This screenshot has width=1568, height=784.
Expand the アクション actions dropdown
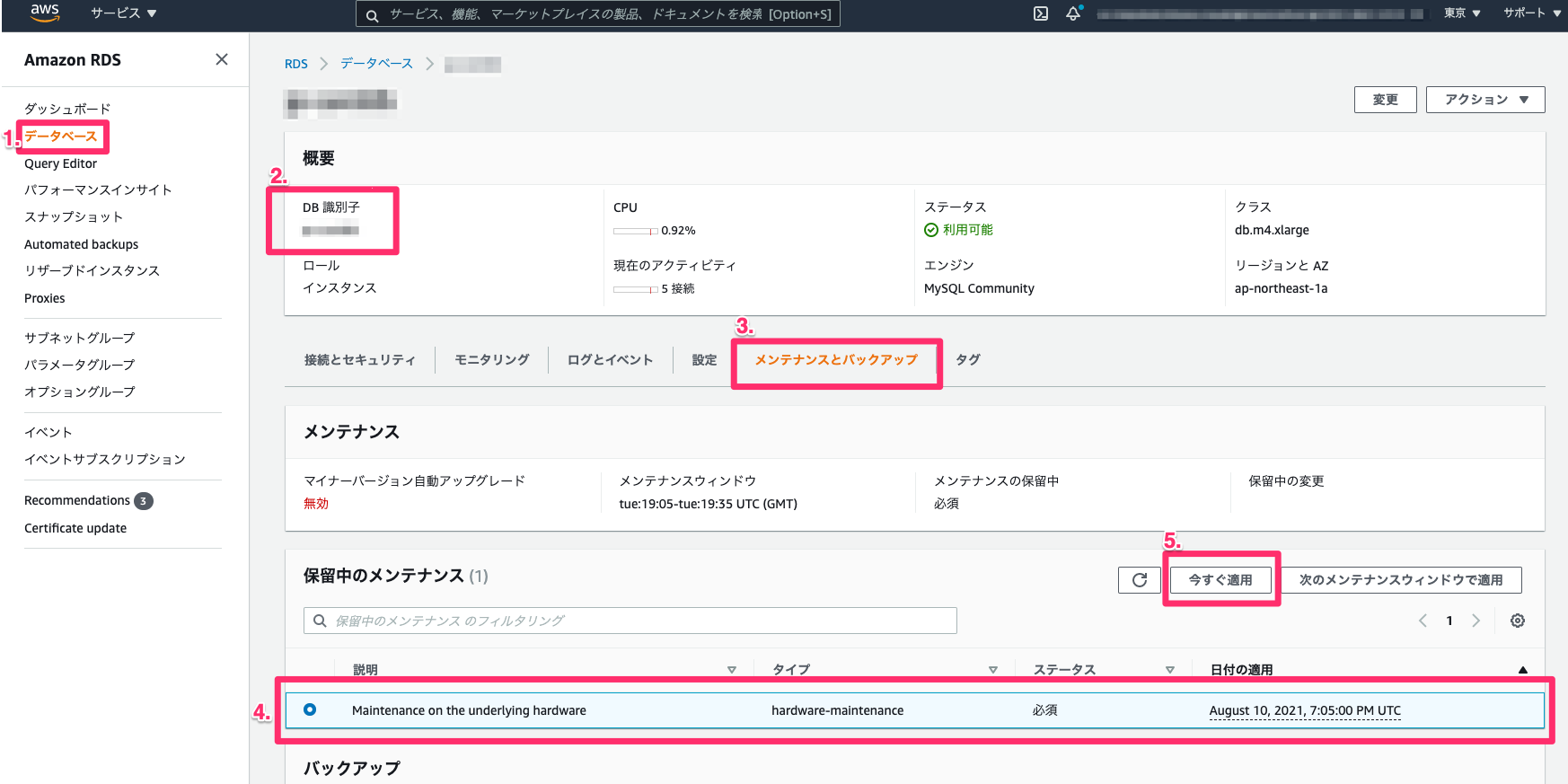point(1485,100)
